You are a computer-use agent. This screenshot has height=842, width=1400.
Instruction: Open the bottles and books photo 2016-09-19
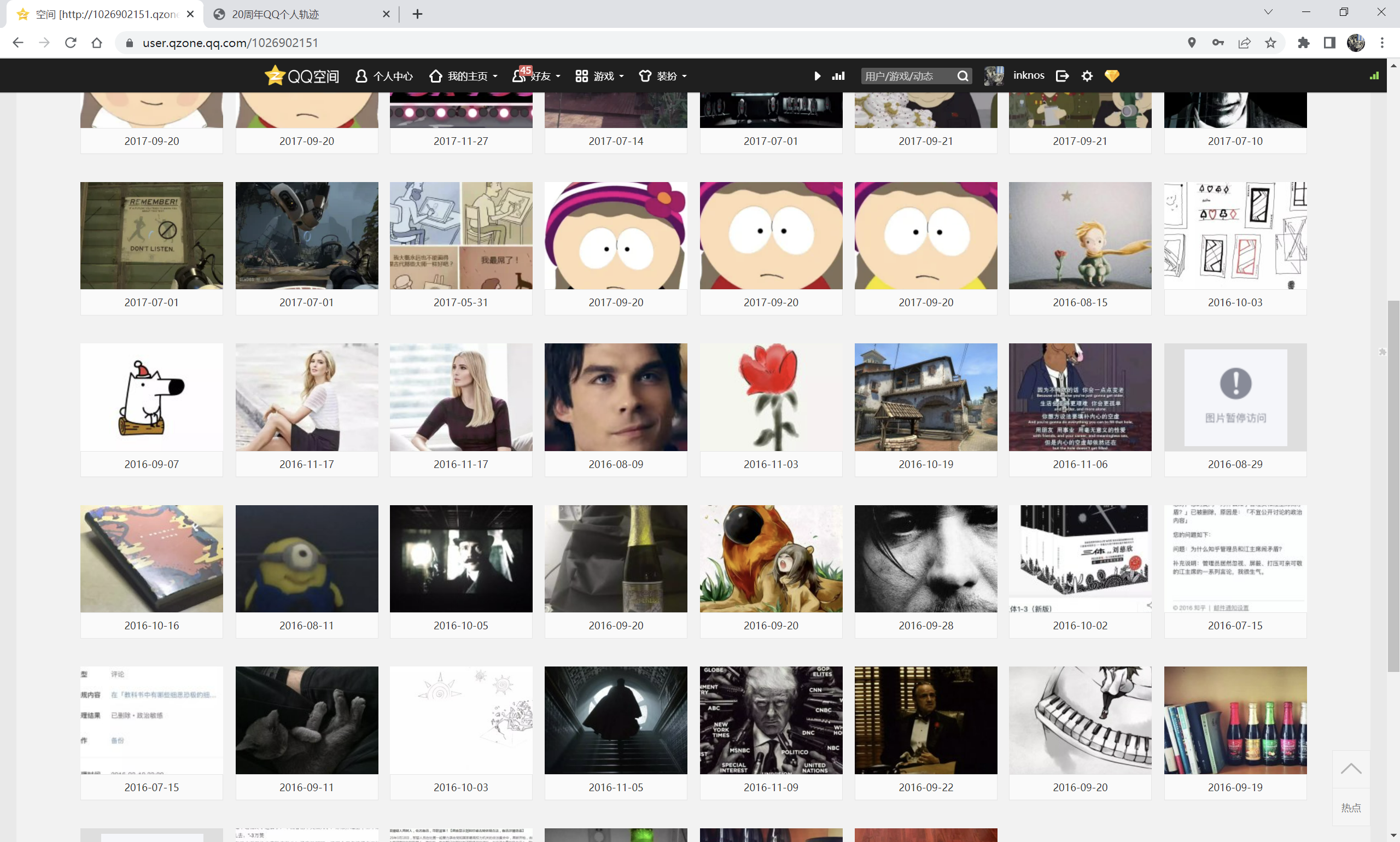[1235, 720]
